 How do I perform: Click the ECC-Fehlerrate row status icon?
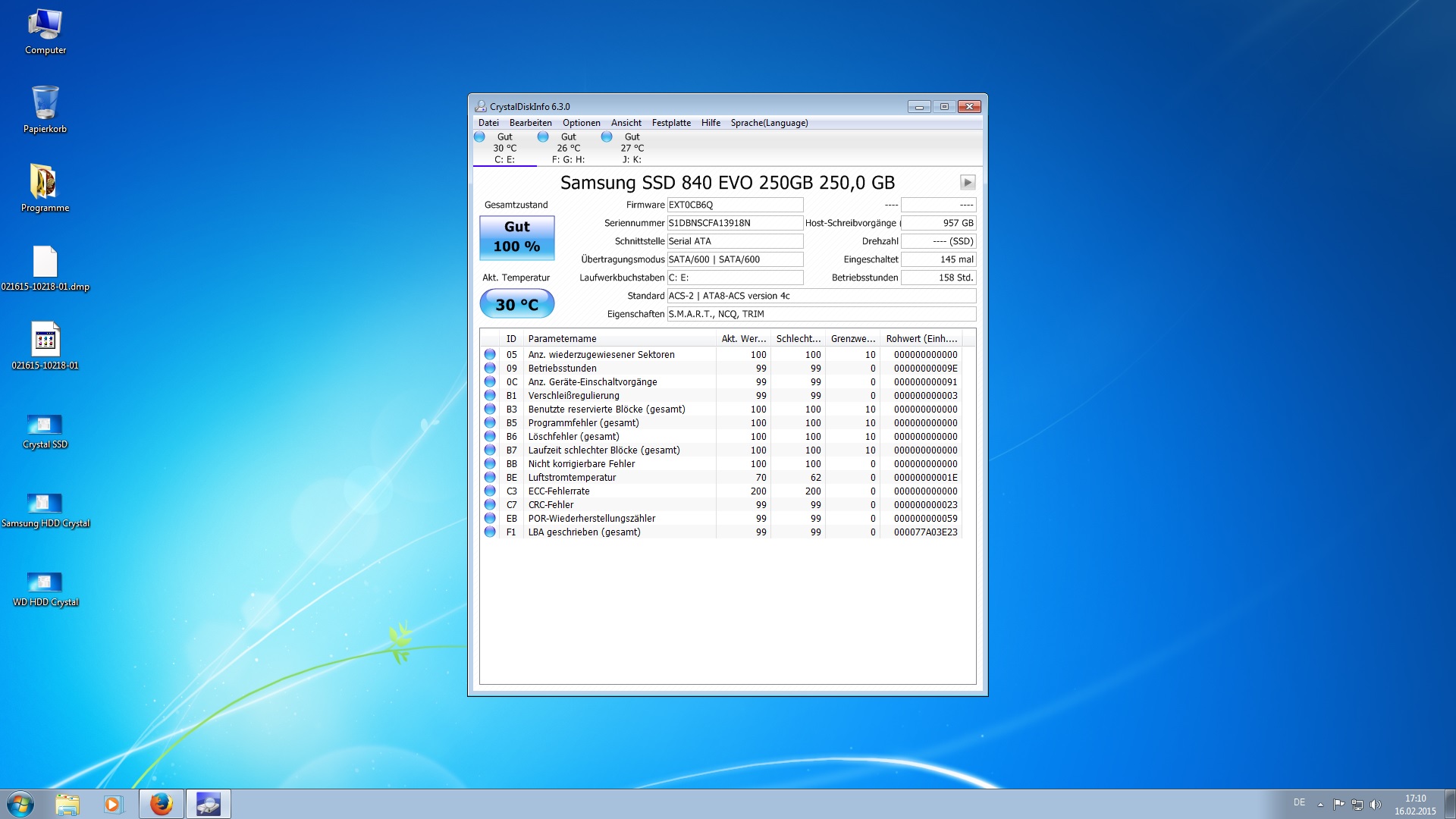coord(490,491)
